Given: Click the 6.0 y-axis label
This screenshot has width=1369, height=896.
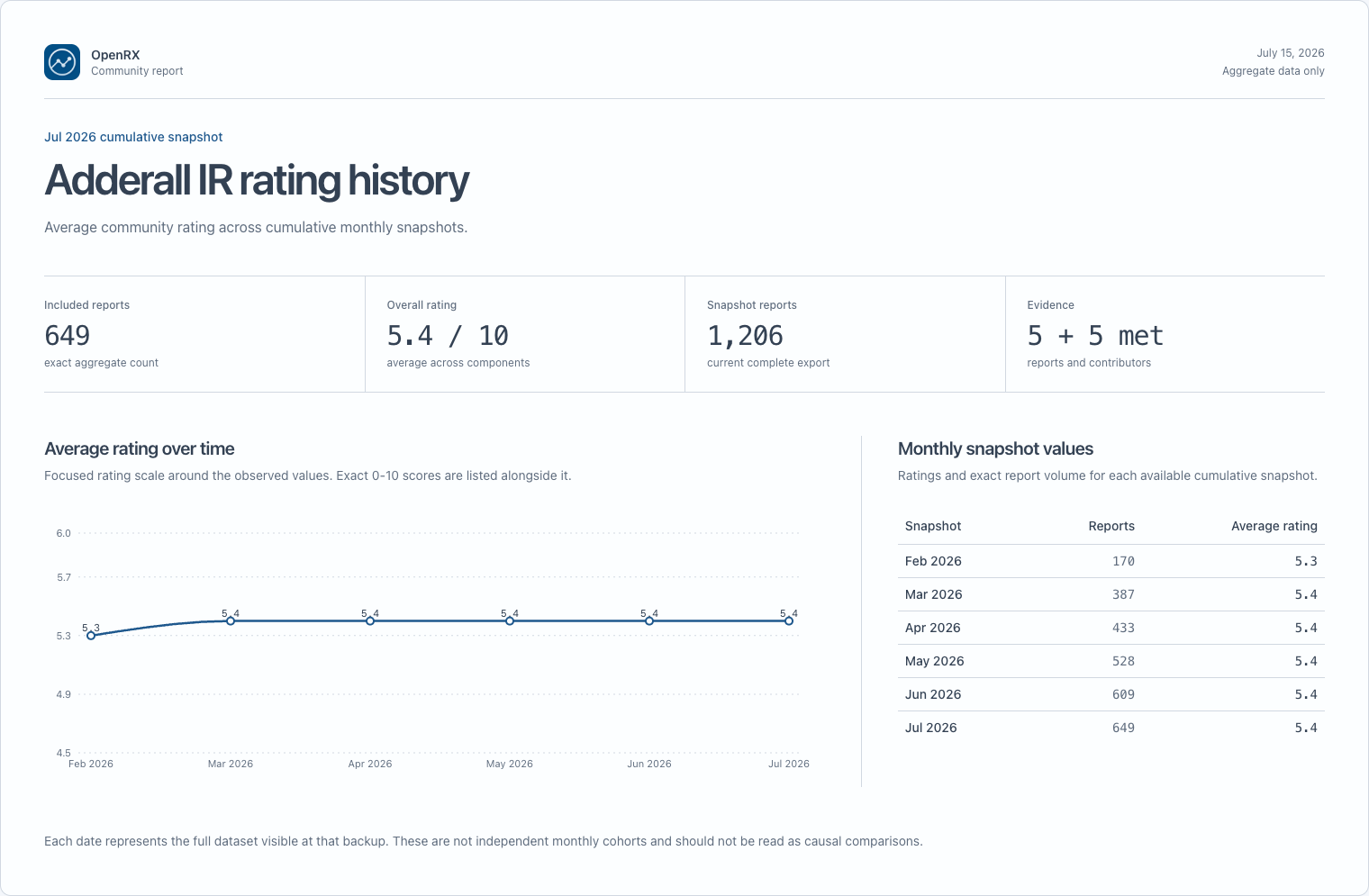Looking at the screenshot, I should pyautogui.click(x=63, y=533).
